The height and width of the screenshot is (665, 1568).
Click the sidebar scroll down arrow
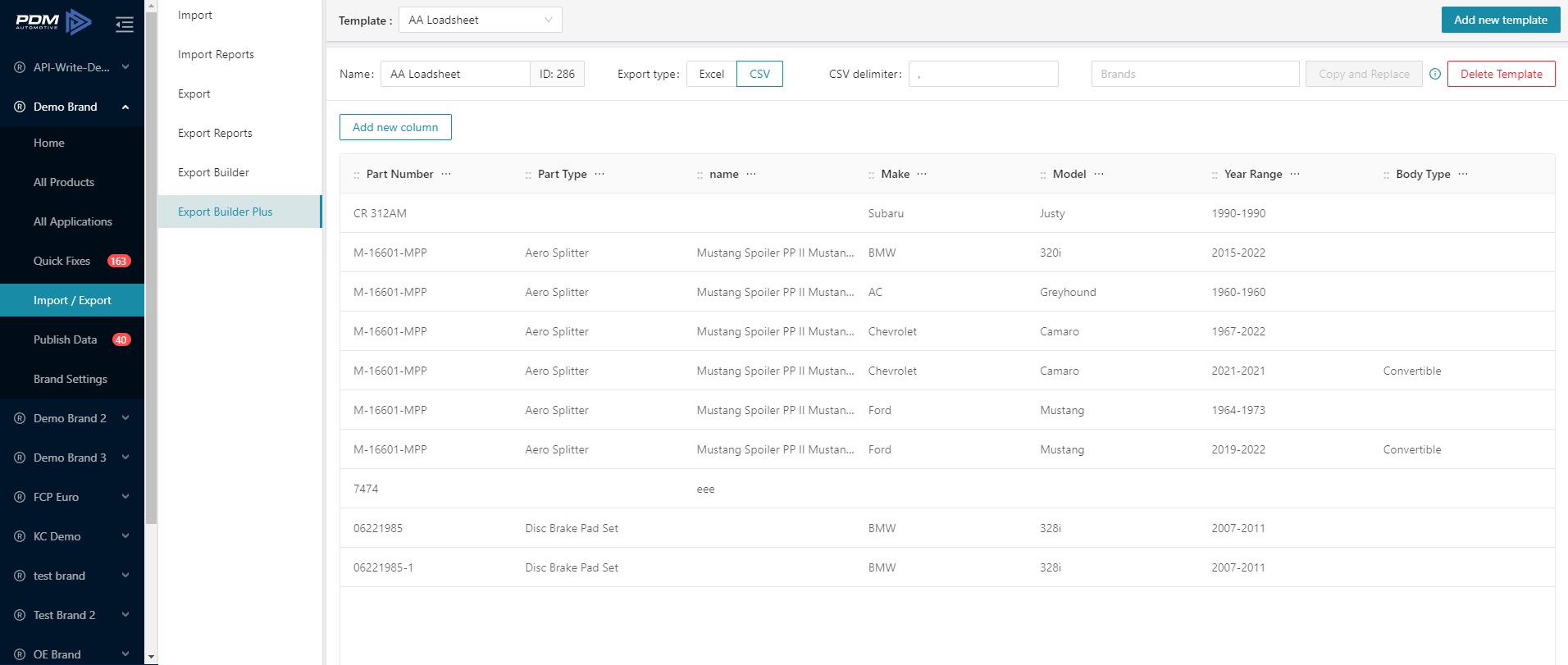pyautogui.click(x=151, y=658)
